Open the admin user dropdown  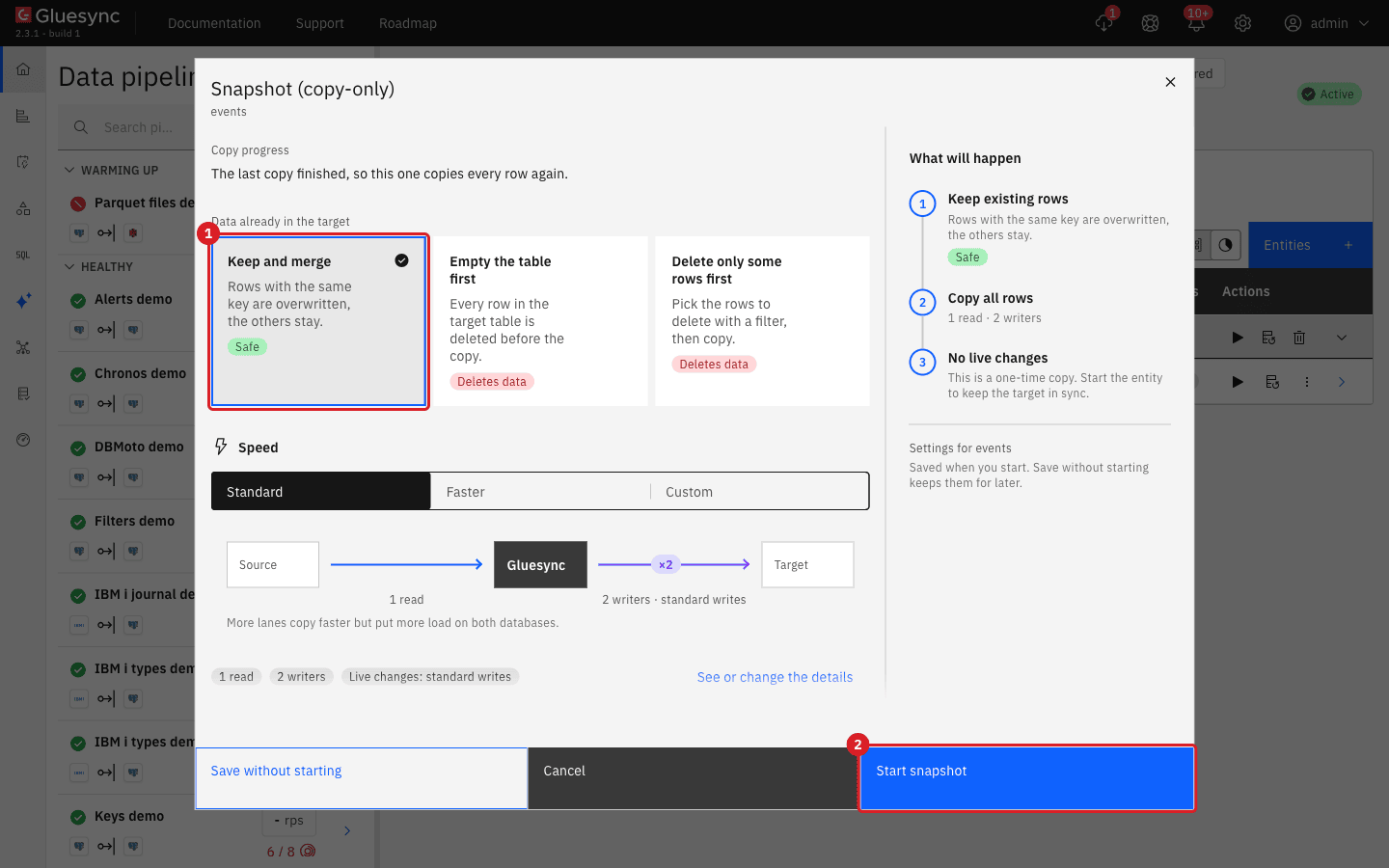pyautogui.click(x=1326, y=23)
